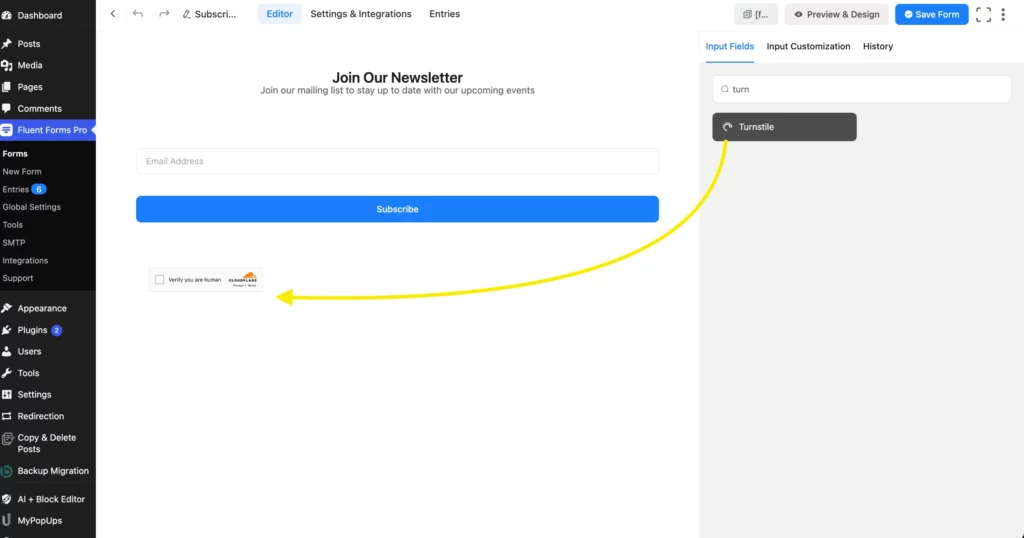The image size is (1024, 538).
Task: Open Entries submenu in sidebar
Action: click(x=16, y=189)
